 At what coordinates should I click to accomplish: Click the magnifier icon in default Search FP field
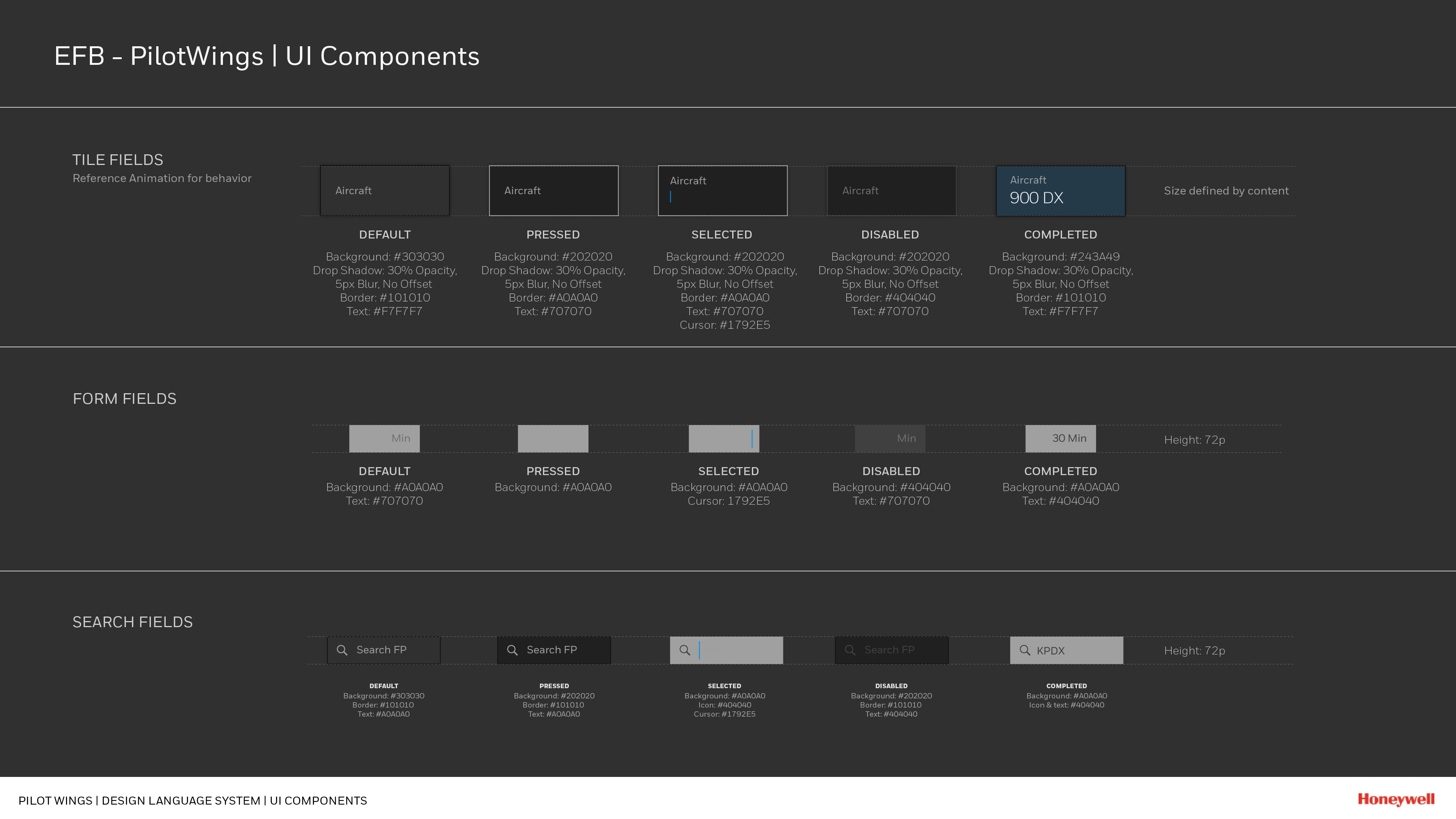click(342, 650)
